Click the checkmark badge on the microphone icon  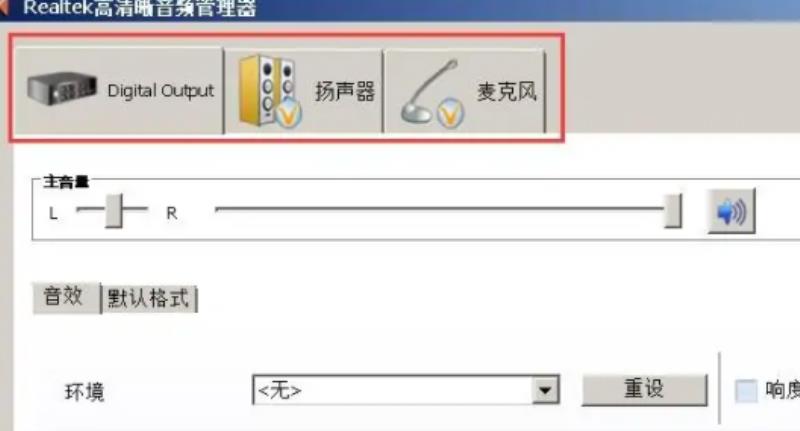point(449,113)
